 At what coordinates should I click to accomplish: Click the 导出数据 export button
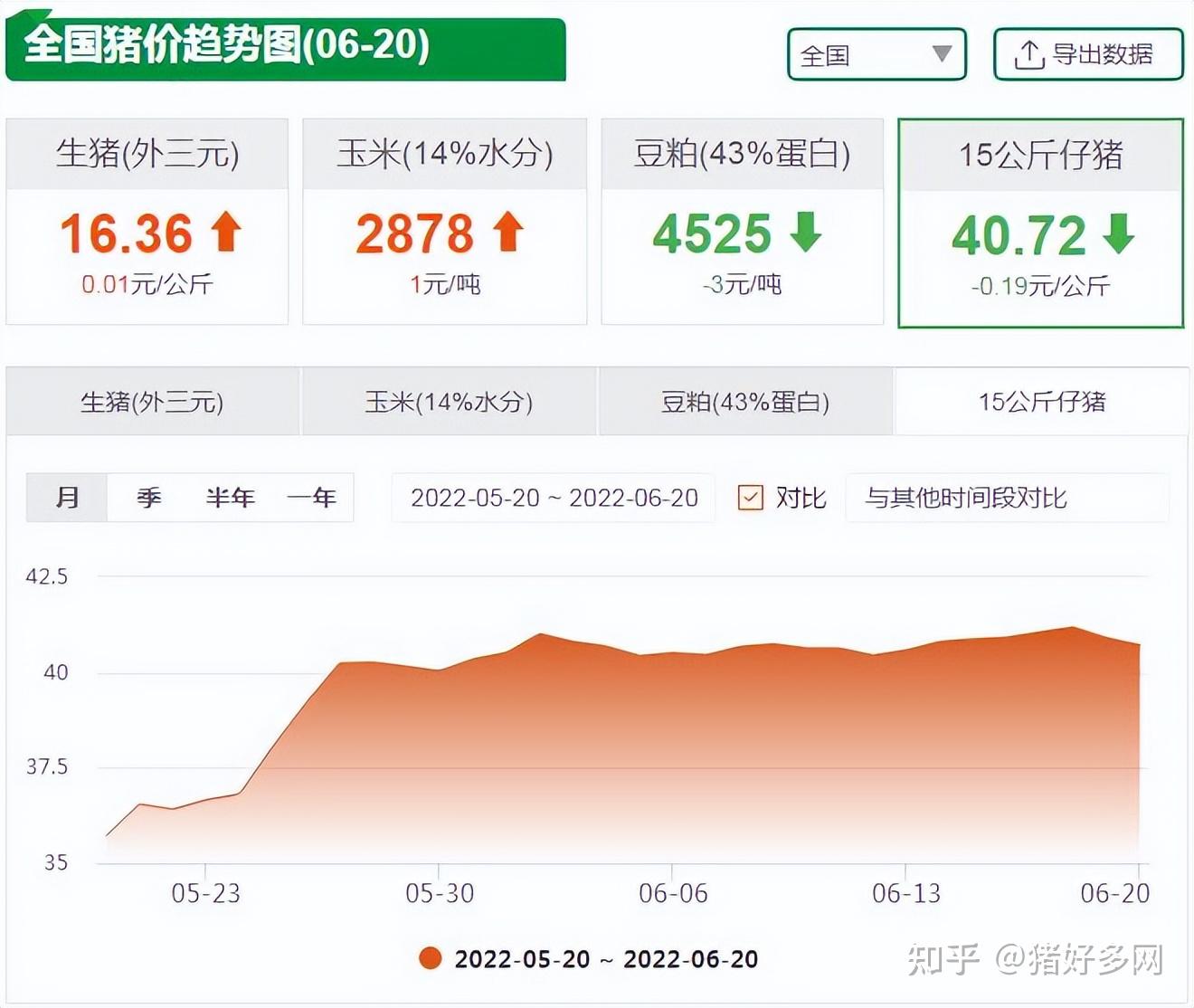1088,54
